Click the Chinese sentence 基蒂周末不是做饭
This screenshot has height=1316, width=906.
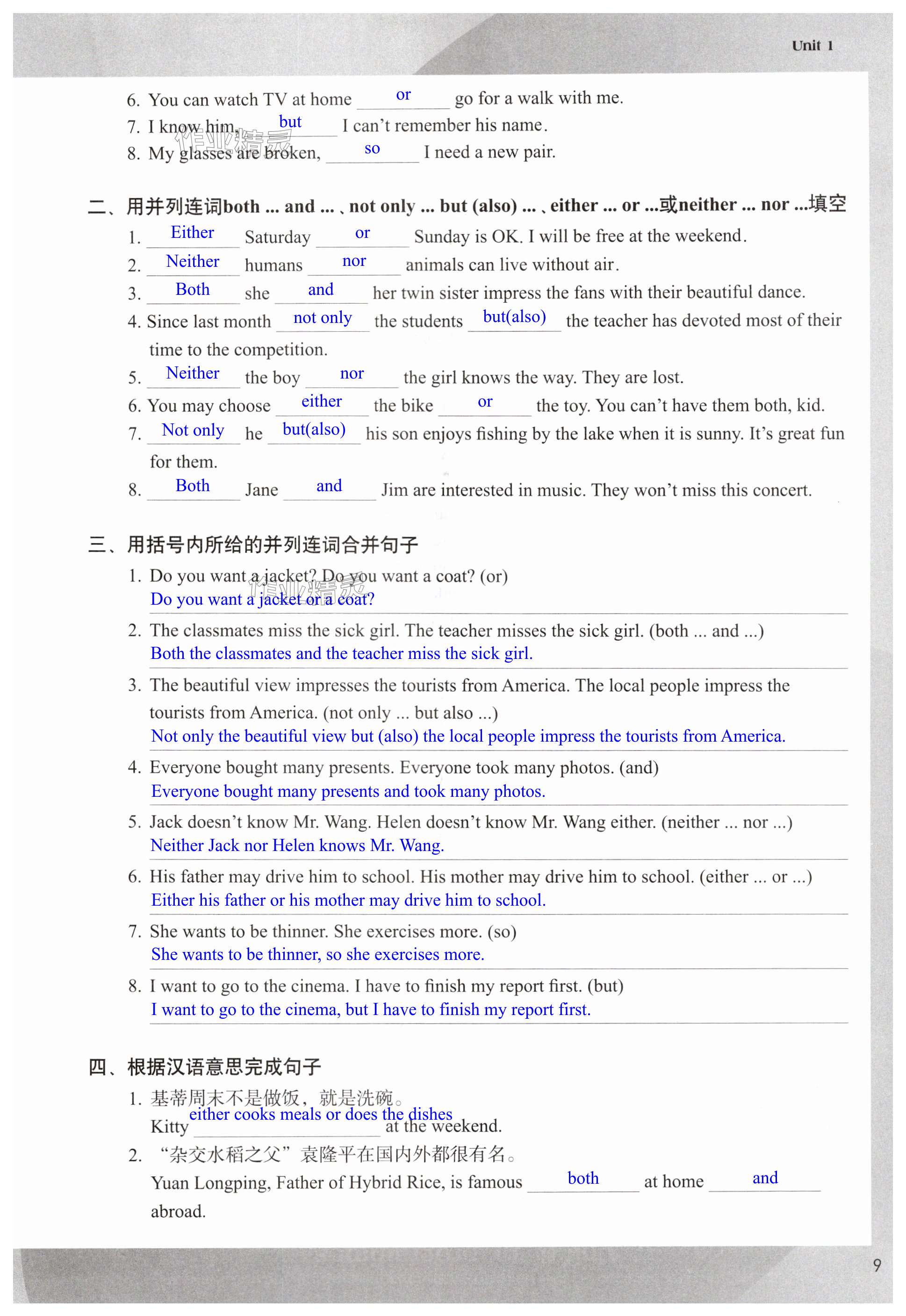278,1098
